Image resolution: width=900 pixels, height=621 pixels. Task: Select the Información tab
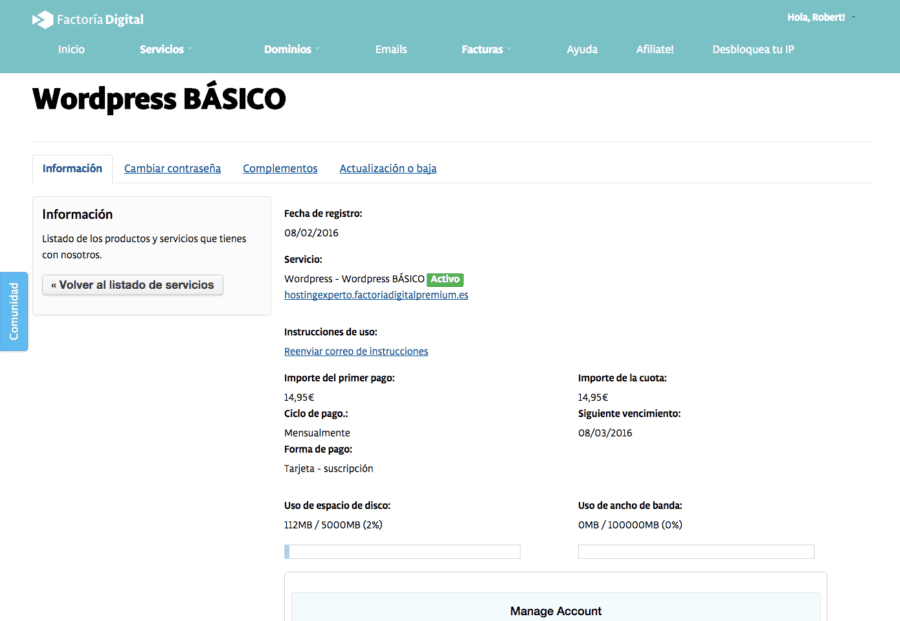(72, 169)
